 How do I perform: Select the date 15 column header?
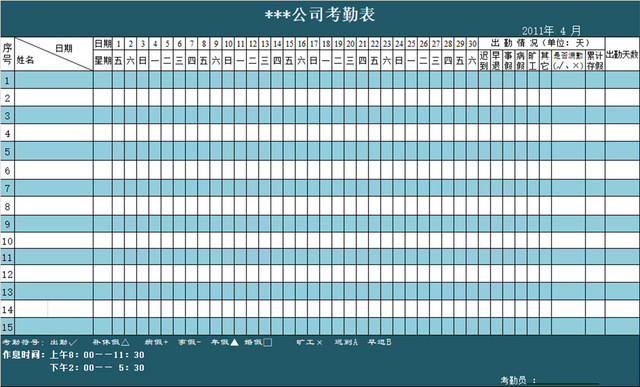tap(289, 44)
